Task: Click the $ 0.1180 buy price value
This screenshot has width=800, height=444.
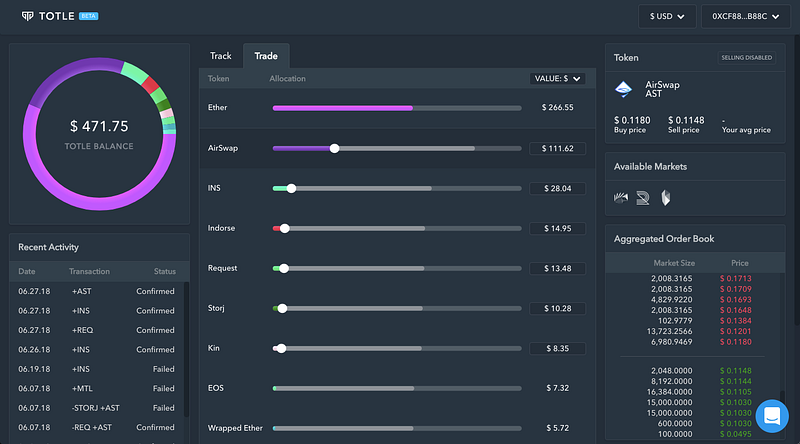Action: pyautogui.click(x=632, y=120)
